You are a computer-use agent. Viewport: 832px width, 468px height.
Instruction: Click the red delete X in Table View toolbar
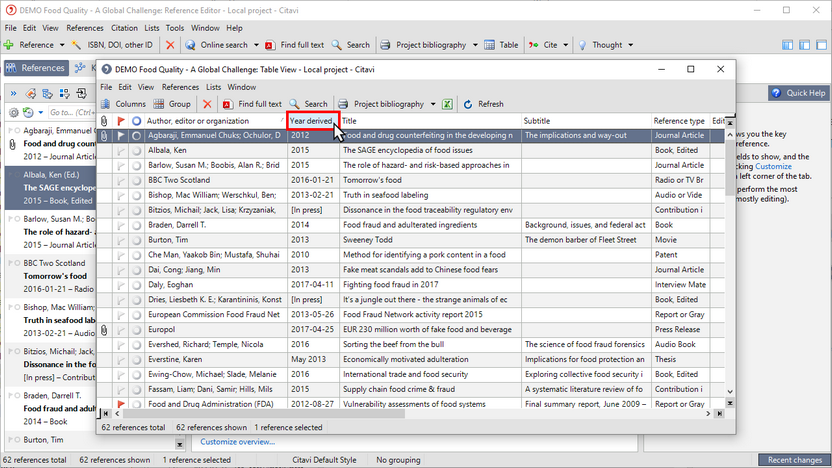coord(207,104)
